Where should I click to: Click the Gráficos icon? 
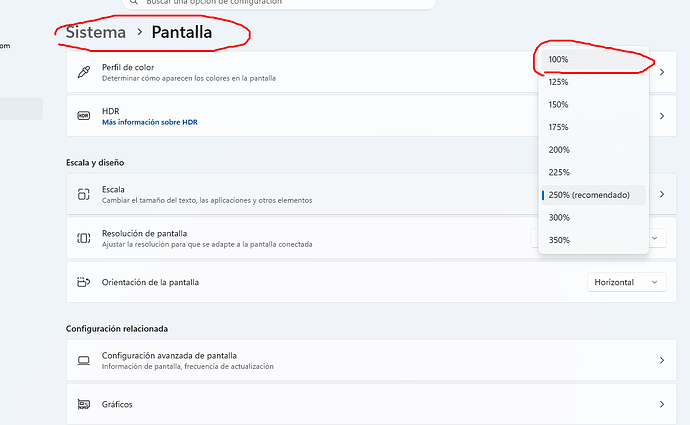tap(84, 404)
